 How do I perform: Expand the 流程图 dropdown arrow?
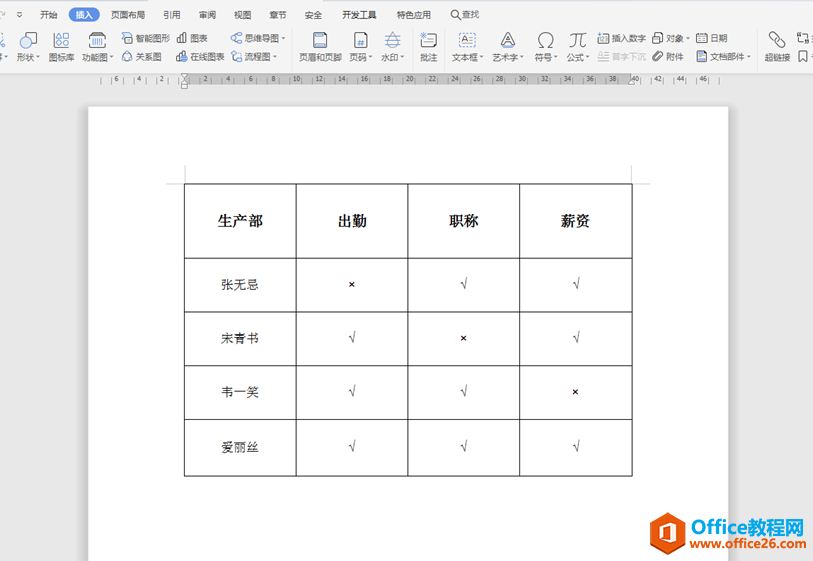click(275, 57)
